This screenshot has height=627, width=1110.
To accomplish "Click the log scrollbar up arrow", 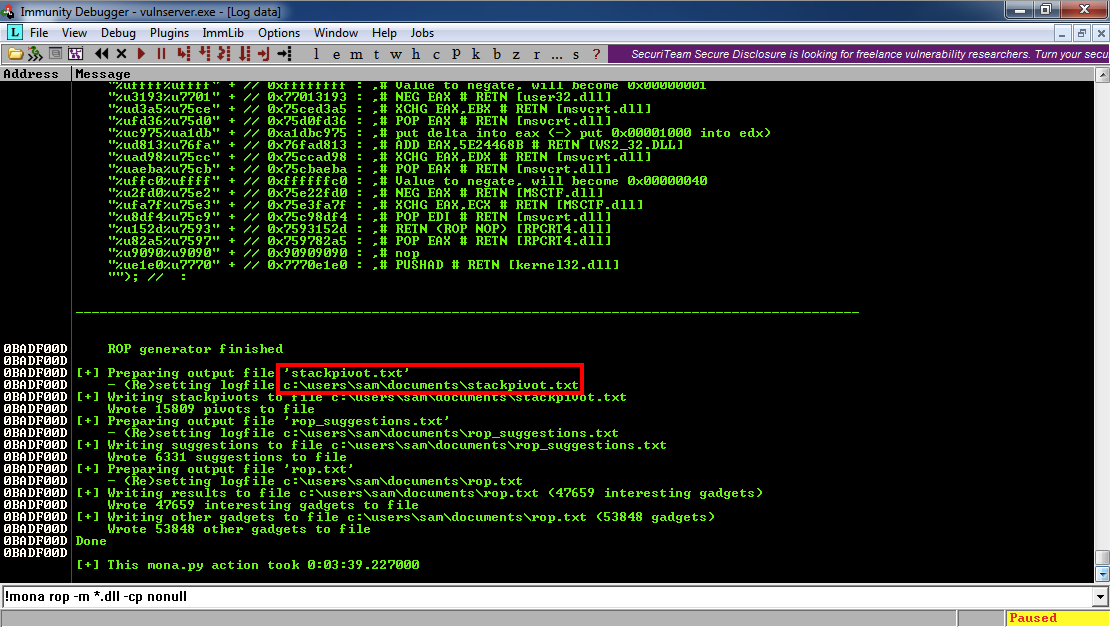I will [1102, 74].
